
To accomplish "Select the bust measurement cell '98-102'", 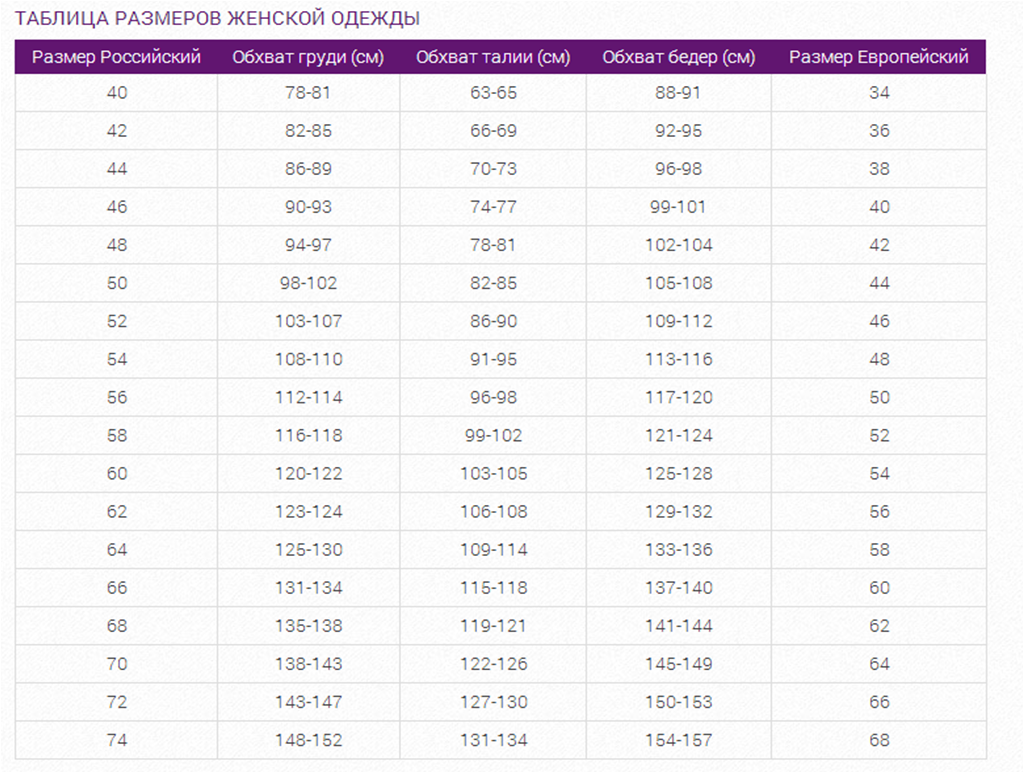I will point(308,283).
